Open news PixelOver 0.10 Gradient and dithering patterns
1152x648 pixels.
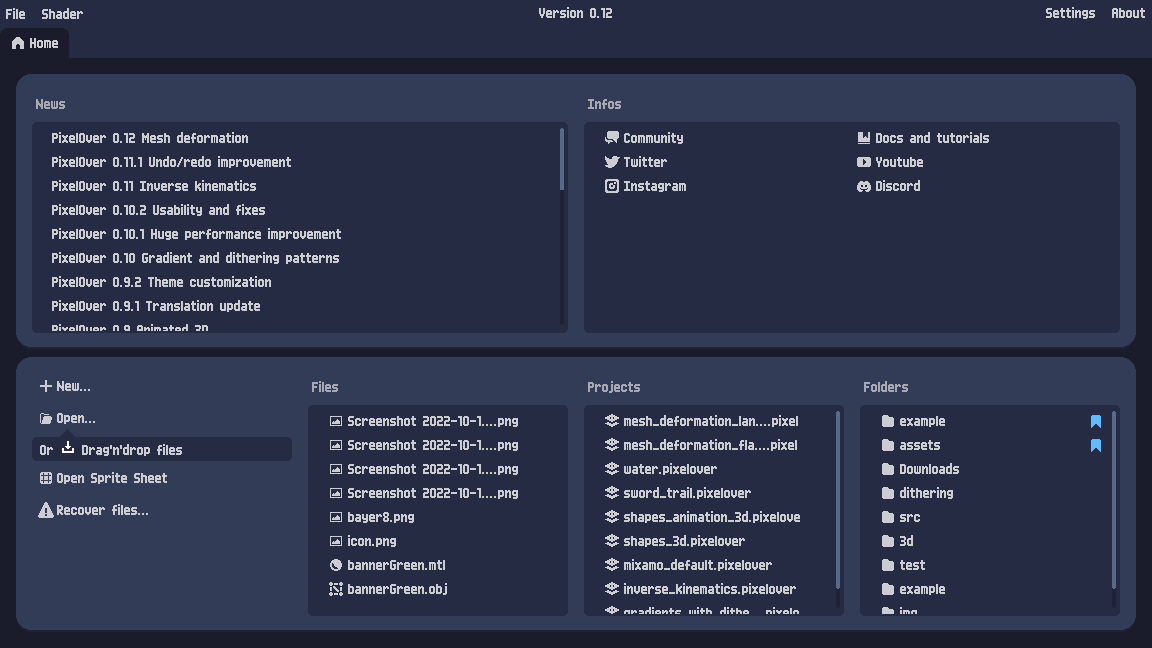195,258
